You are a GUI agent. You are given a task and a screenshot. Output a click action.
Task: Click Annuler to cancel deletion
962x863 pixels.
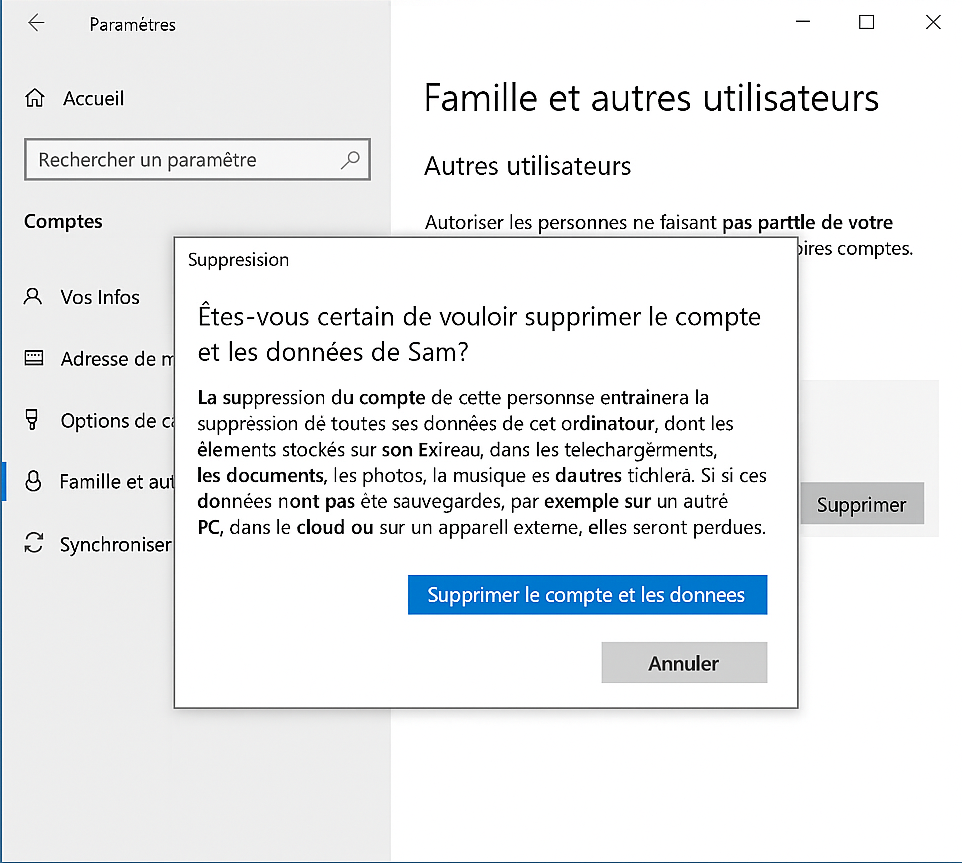tap(684, 662)
